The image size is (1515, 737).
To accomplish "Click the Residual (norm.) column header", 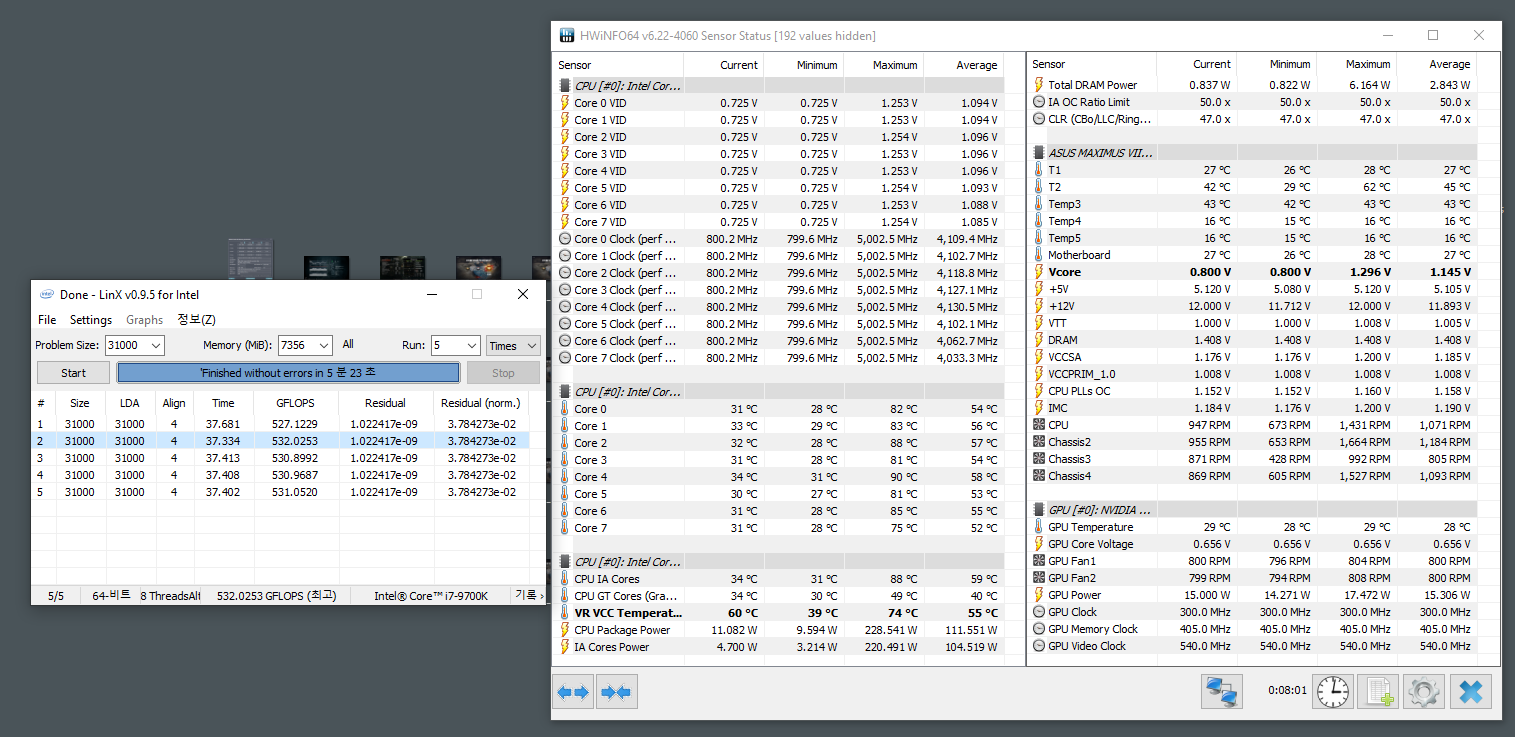I will point(481,403).
